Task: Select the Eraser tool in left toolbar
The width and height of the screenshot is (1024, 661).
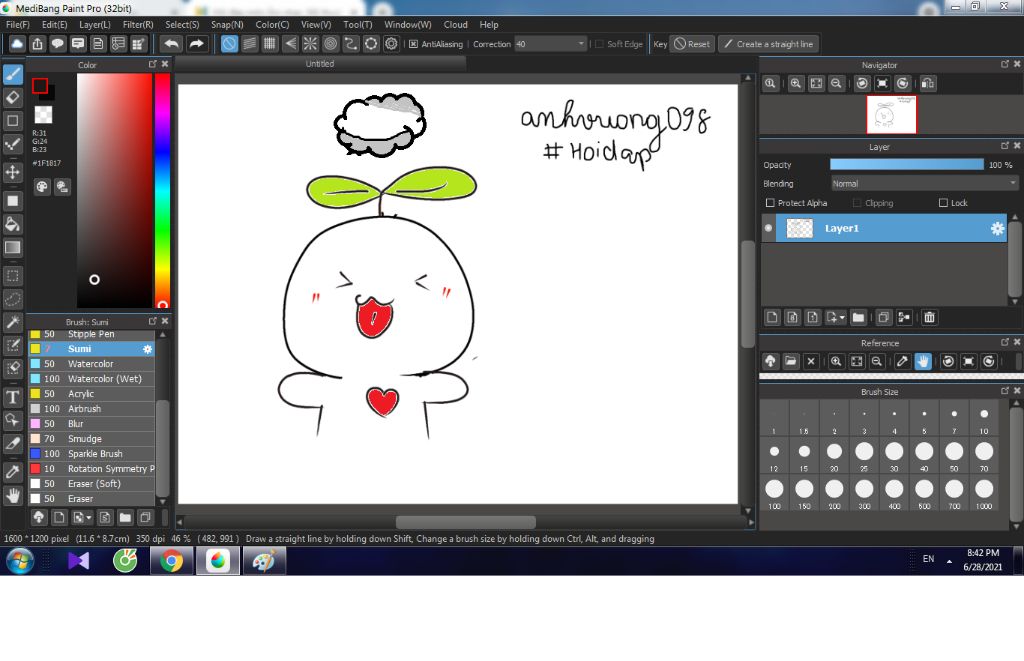Action: click(12, 98)
